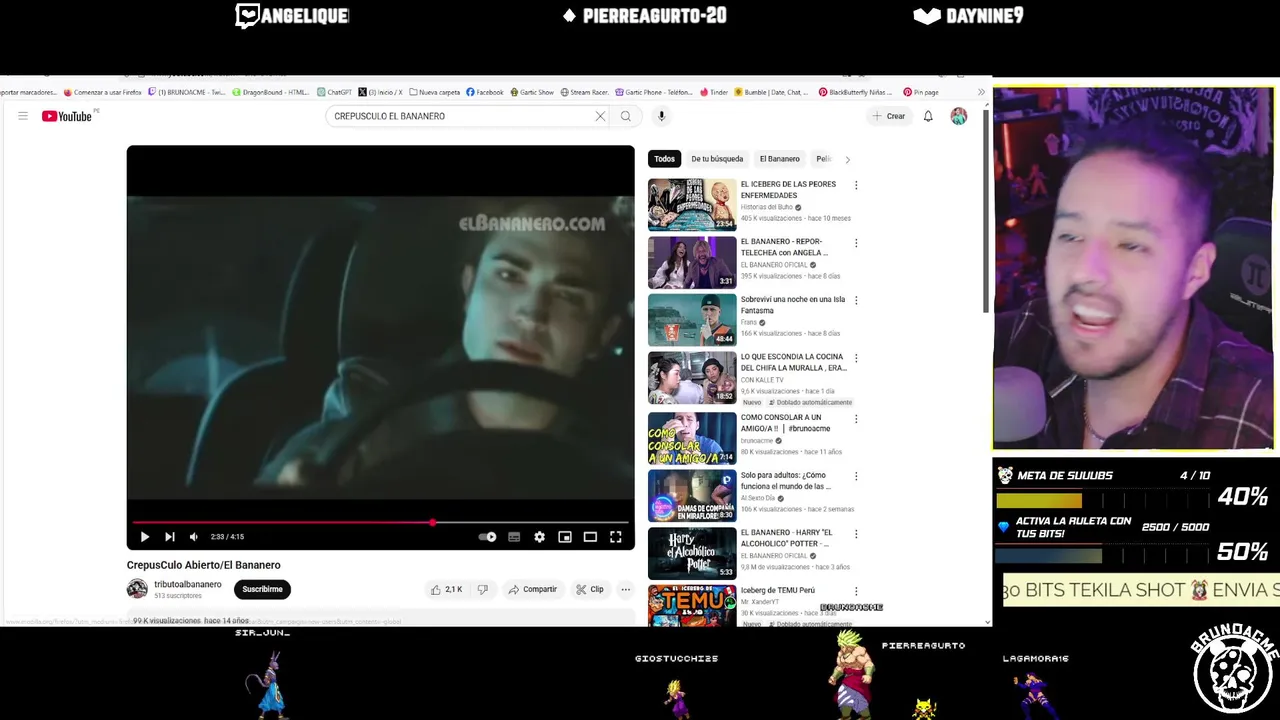
Task: Open options for the HARRY POTTER video
Action: (x=856, y=534)
